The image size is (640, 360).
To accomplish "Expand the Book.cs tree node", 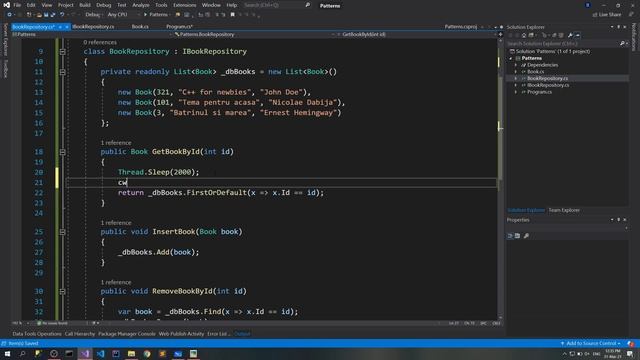I will click(516, 72).
